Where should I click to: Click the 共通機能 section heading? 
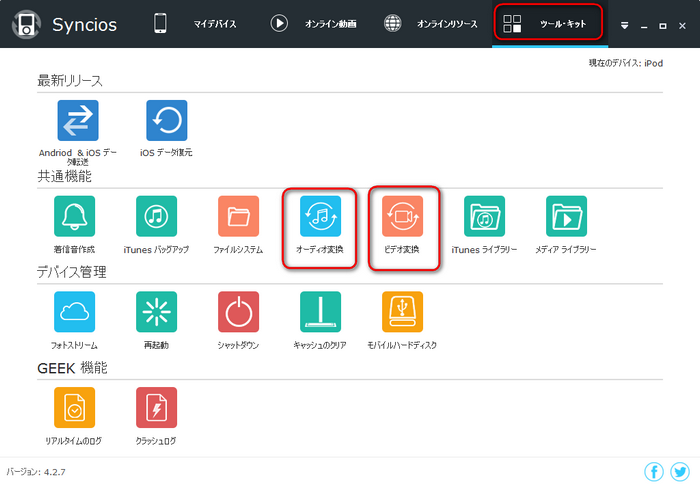coord(64,176)
